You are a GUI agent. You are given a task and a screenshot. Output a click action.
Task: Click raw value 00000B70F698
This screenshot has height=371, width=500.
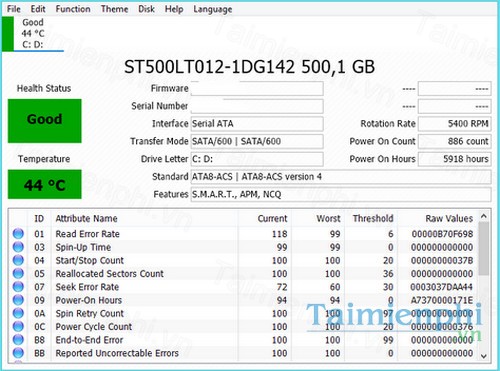(442, 234)
